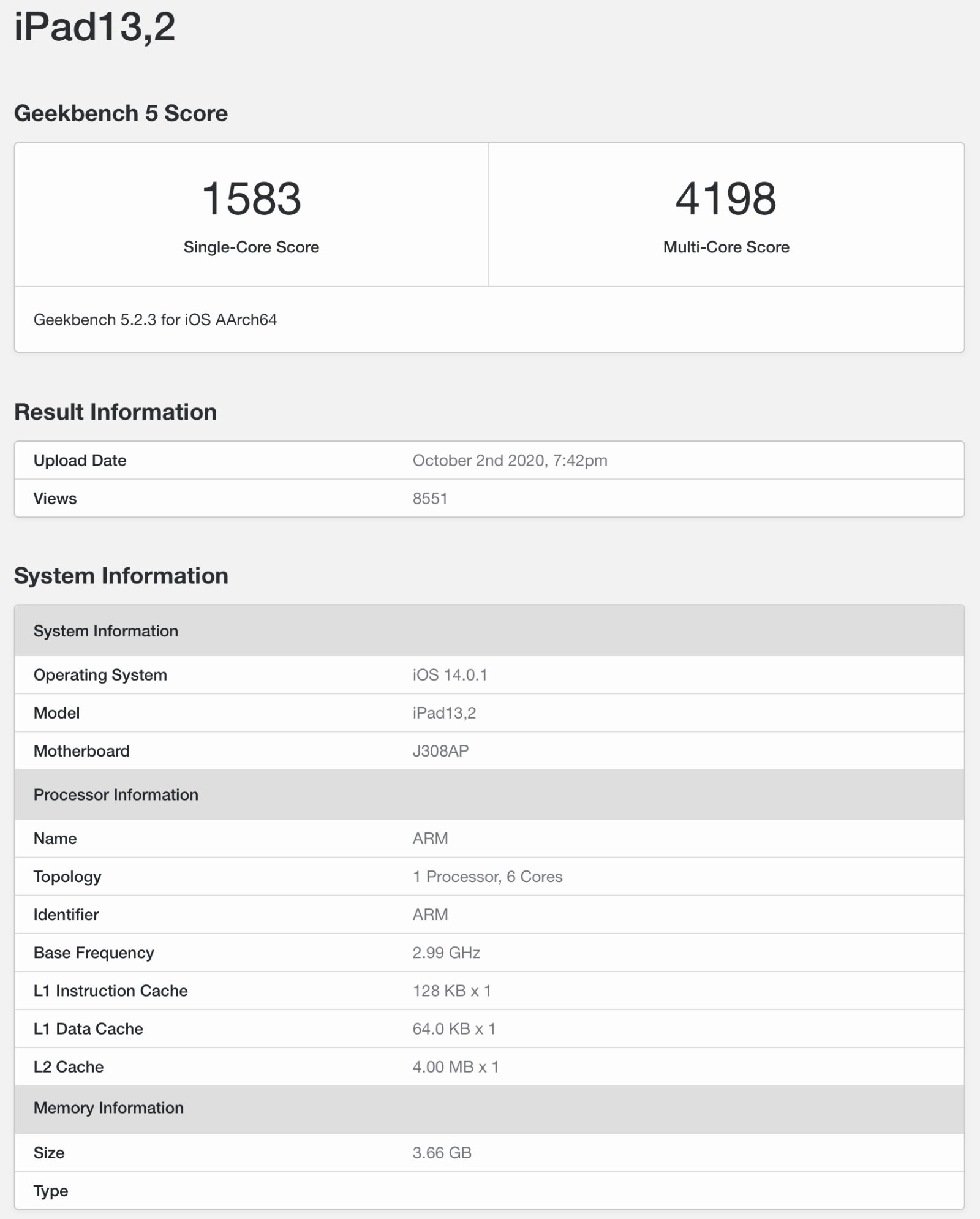The width and height of the screenshot is (980, 1219).
Task: Select the ARM value in the Identifier row
Action: 430,915
